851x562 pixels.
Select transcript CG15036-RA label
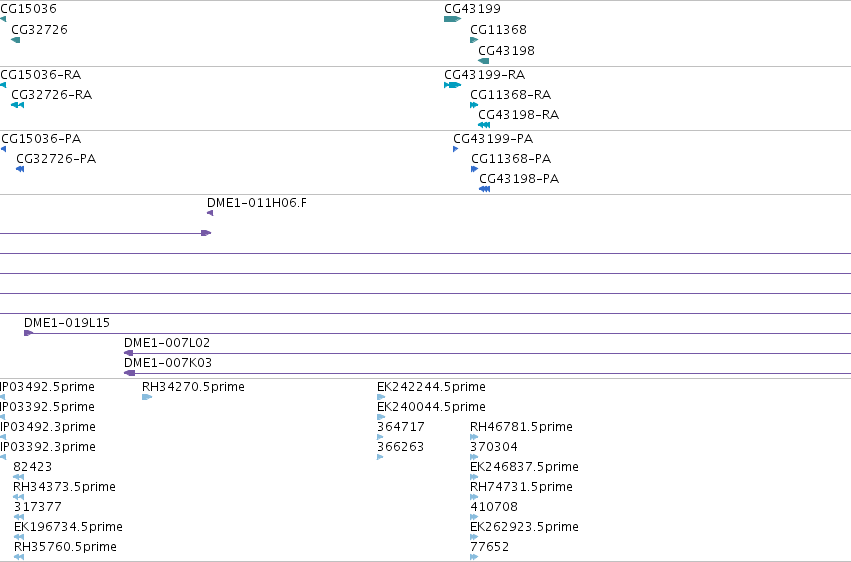click(x=41, y=75)
